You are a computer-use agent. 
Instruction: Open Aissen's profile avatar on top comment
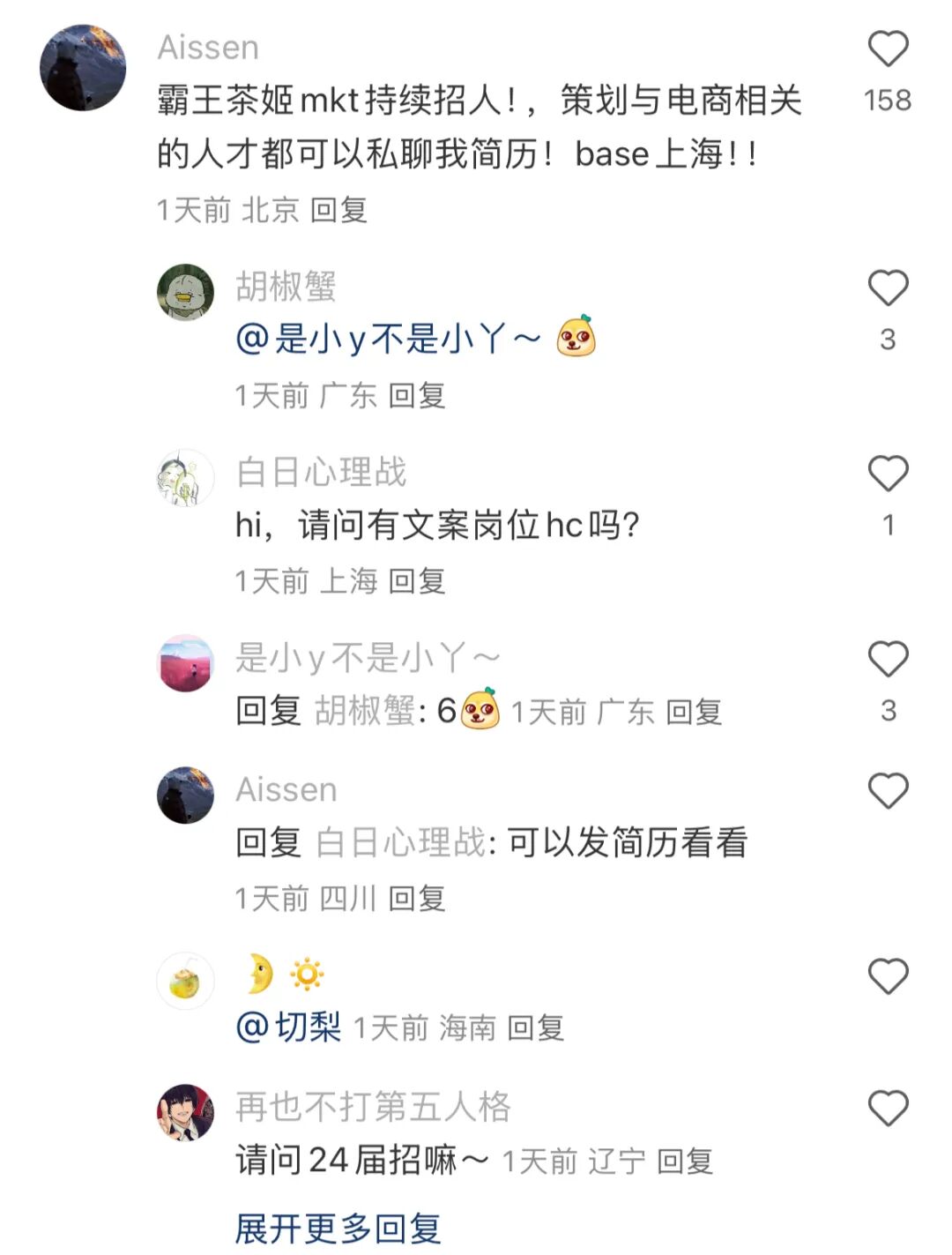click(x=83, y=68)
